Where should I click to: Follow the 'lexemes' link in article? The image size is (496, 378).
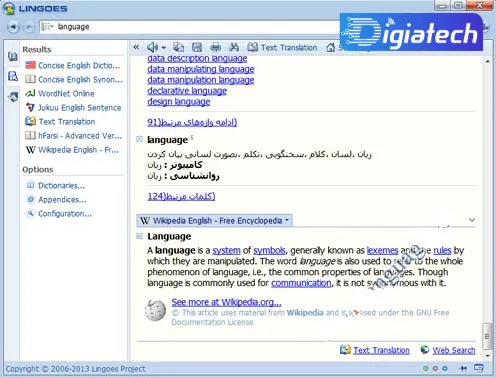tap(382, 250)
